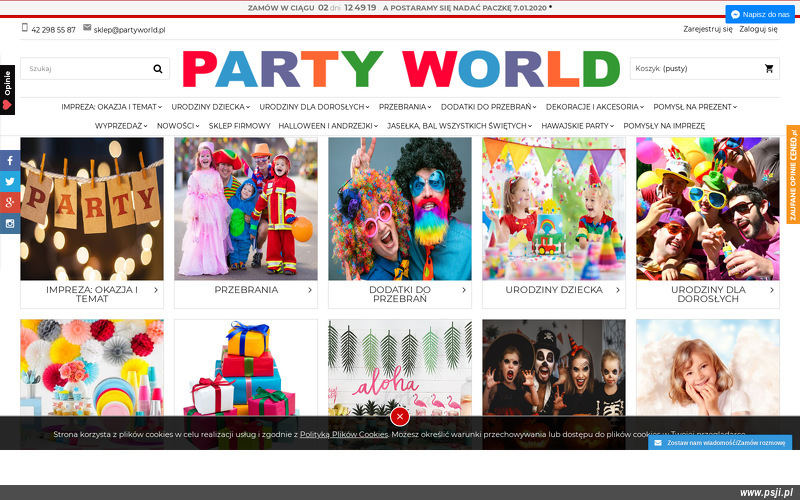Close the cookie notice with red X
This screenshot has width=800, height=500.
[399, 417]
